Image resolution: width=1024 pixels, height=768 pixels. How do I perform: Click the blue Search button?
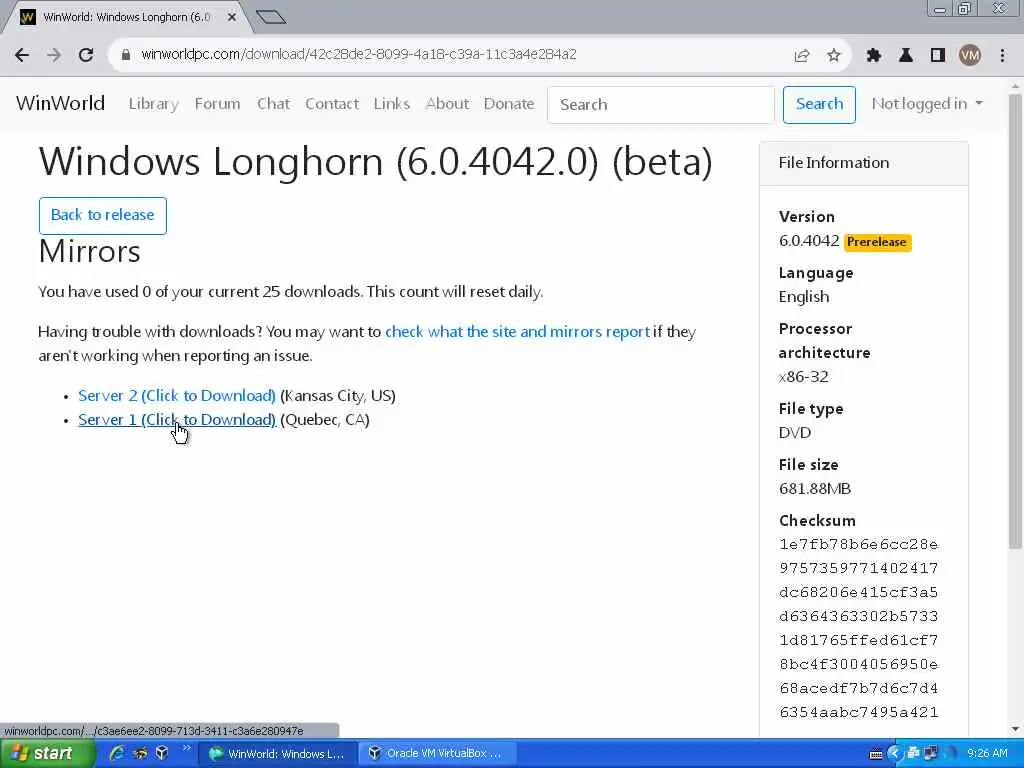(x=819, y=104)
